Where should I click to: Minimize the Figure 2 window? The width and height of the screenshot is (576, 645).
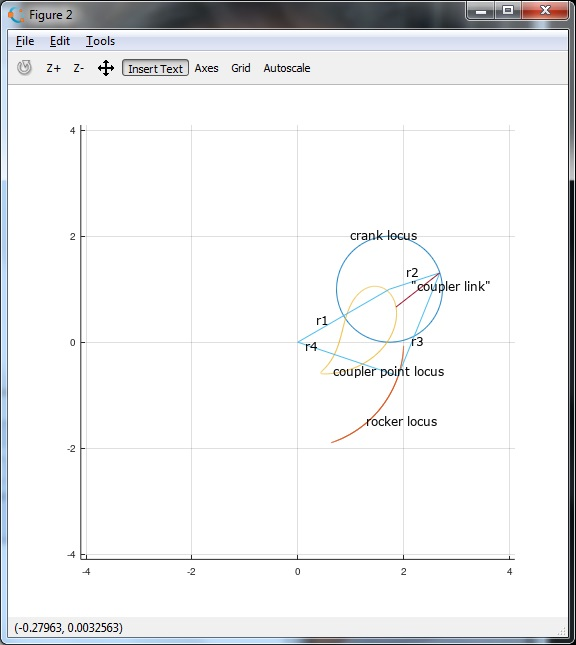click(481, 10)
